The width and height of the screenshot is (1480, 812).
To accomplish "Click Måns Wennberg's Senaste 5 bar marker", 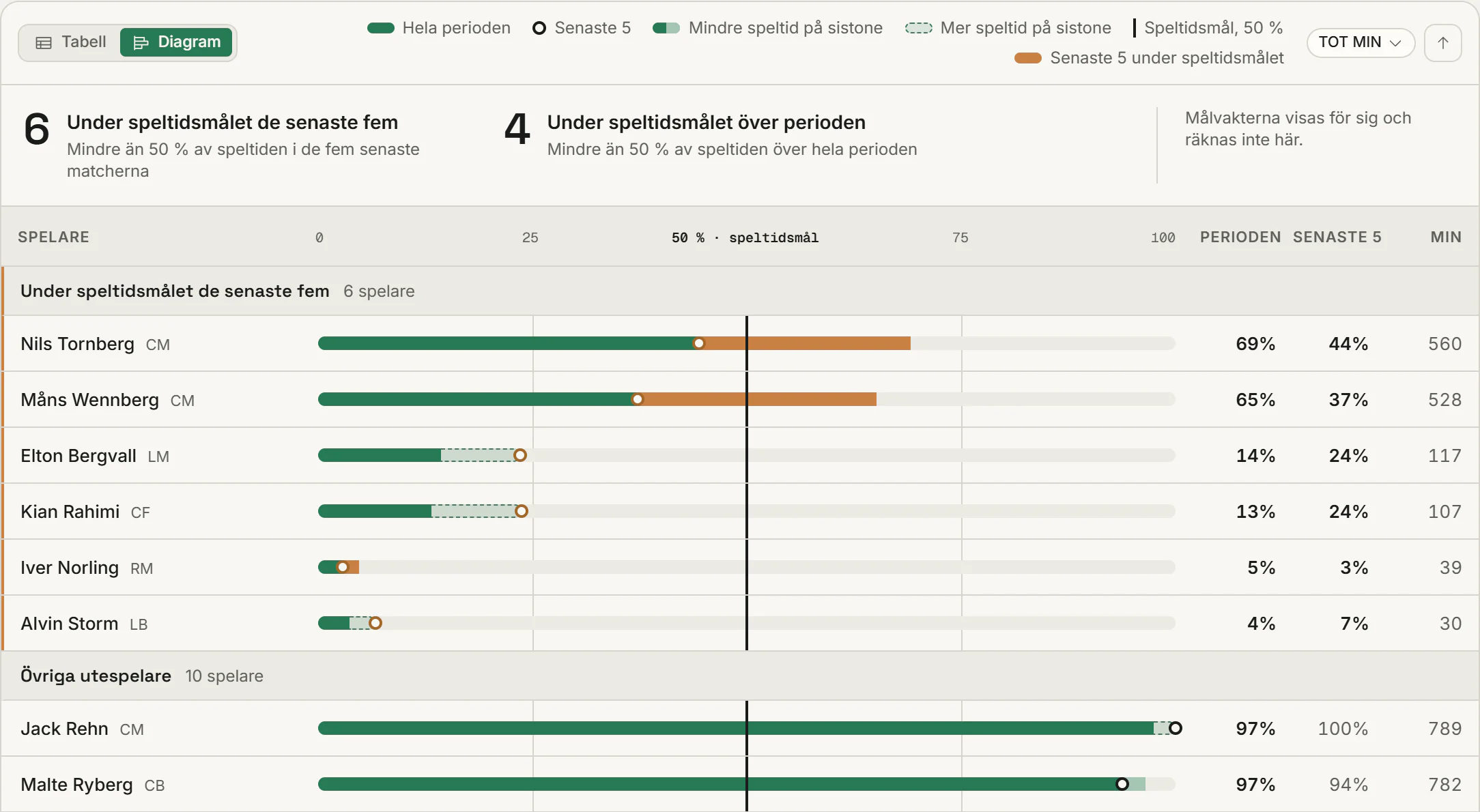I will (x=637, y=399).
